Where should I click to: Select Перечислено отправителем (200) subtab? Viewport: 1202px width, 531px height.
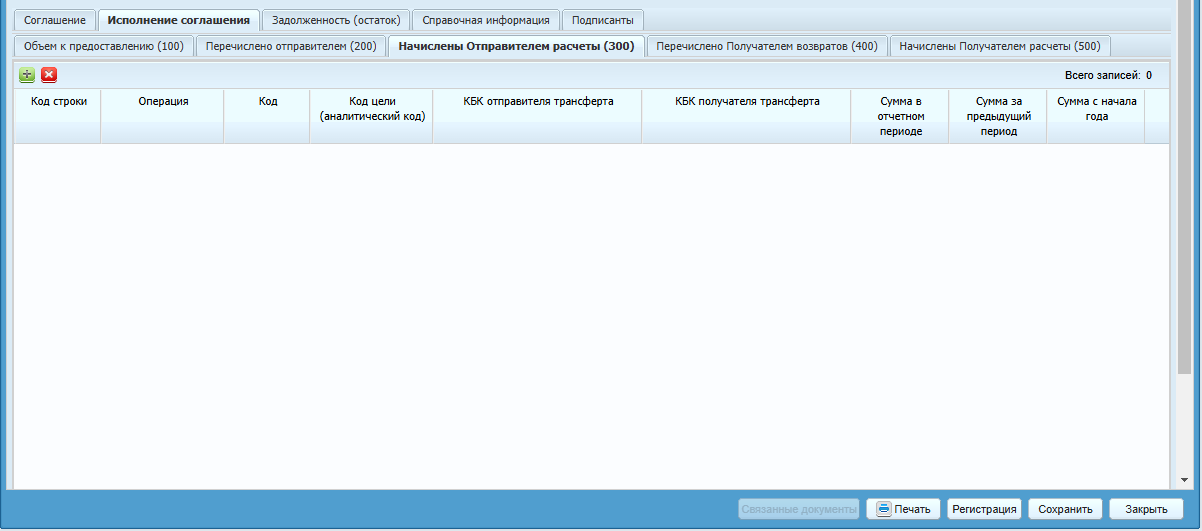[291, 46]
